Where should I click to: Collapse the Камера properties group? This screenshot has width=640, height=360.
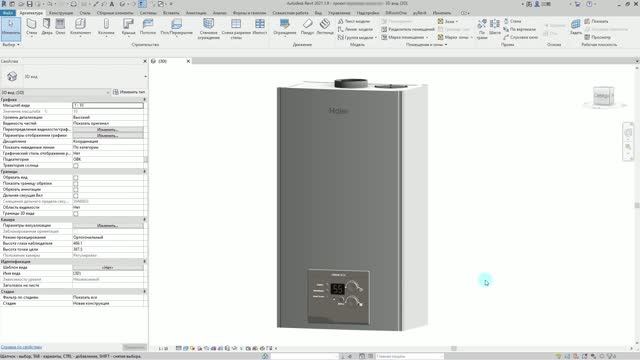pyautogui.click(x=144, y=220)
